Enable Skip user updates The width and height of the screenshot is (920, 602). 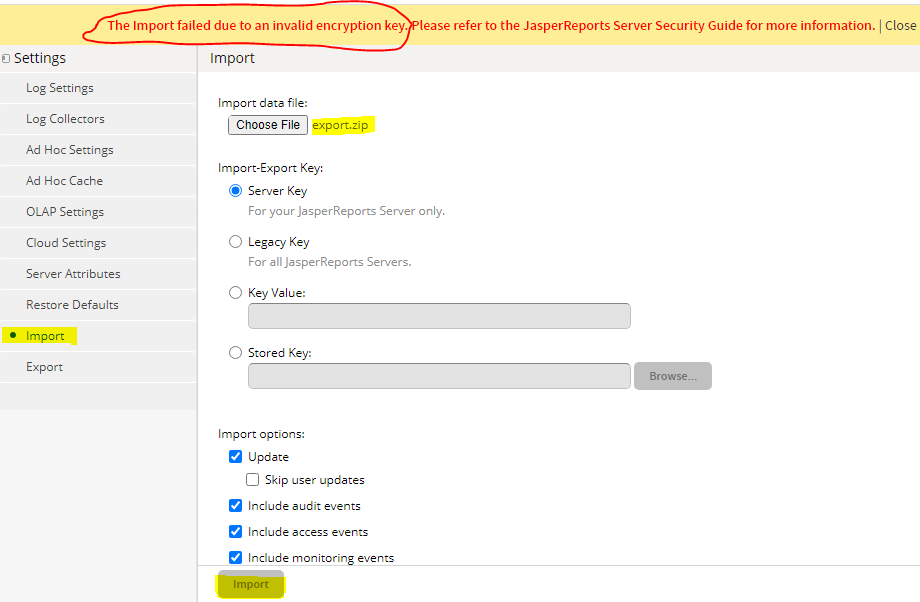[252, 479]
